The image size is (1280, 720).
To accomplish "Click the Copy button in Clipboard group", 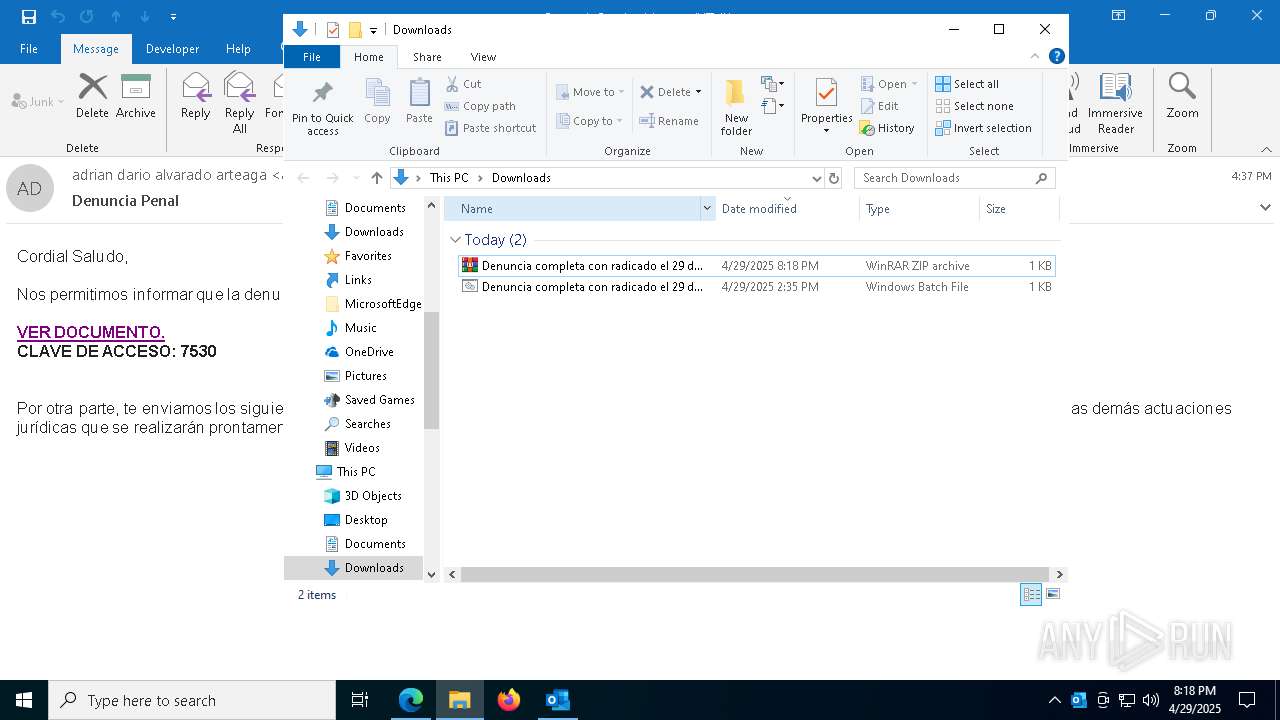I will click(377, 102).
